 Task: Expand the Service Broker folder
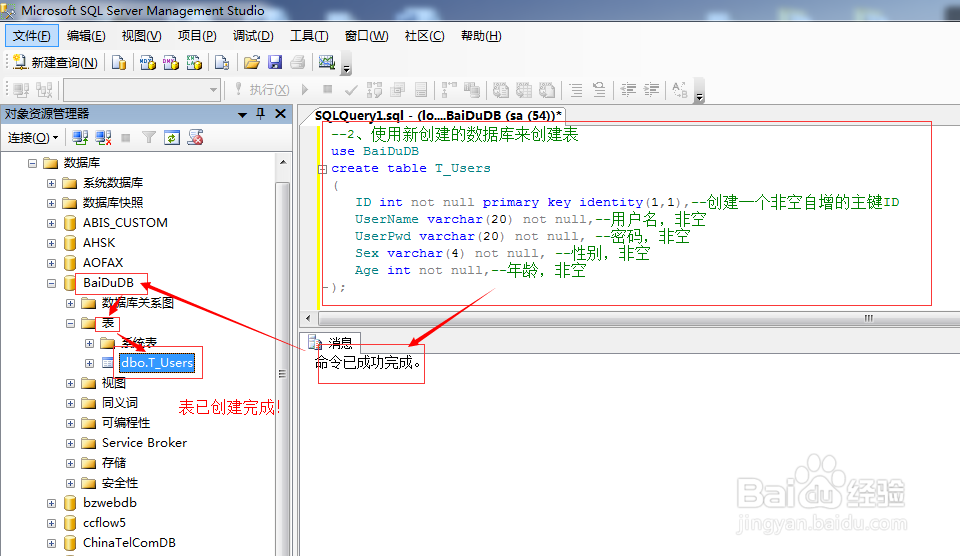[x=70, y=443]
